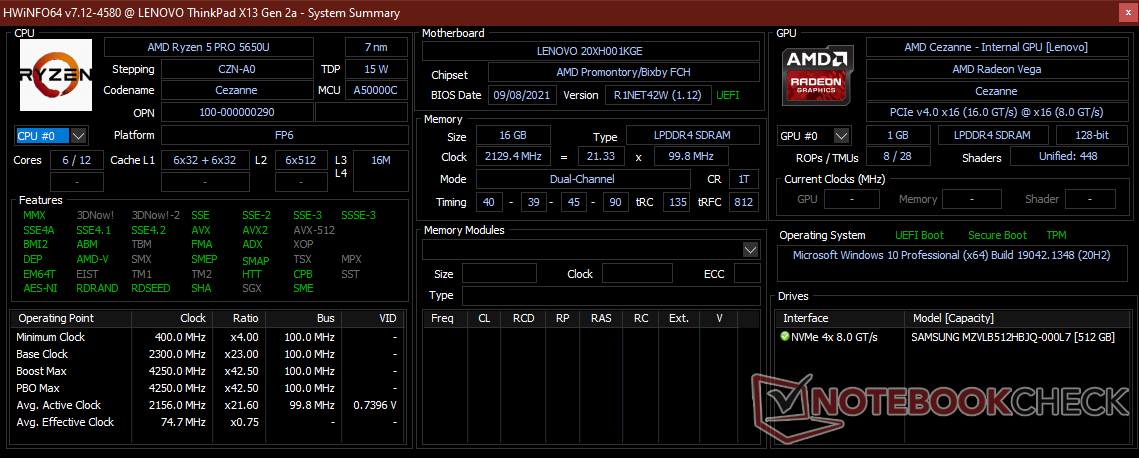Select the Avg. Effective Clock row

[x=207, y=422]
